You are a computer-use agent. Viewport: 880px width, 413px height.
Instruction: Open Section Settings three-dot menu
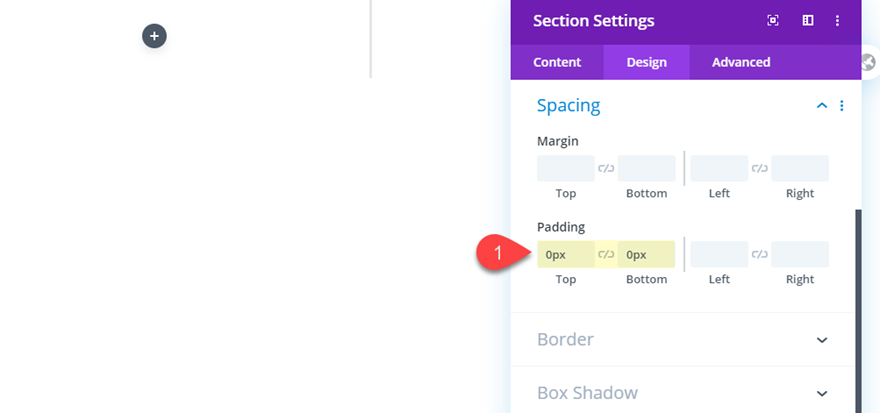pos(838,20)
